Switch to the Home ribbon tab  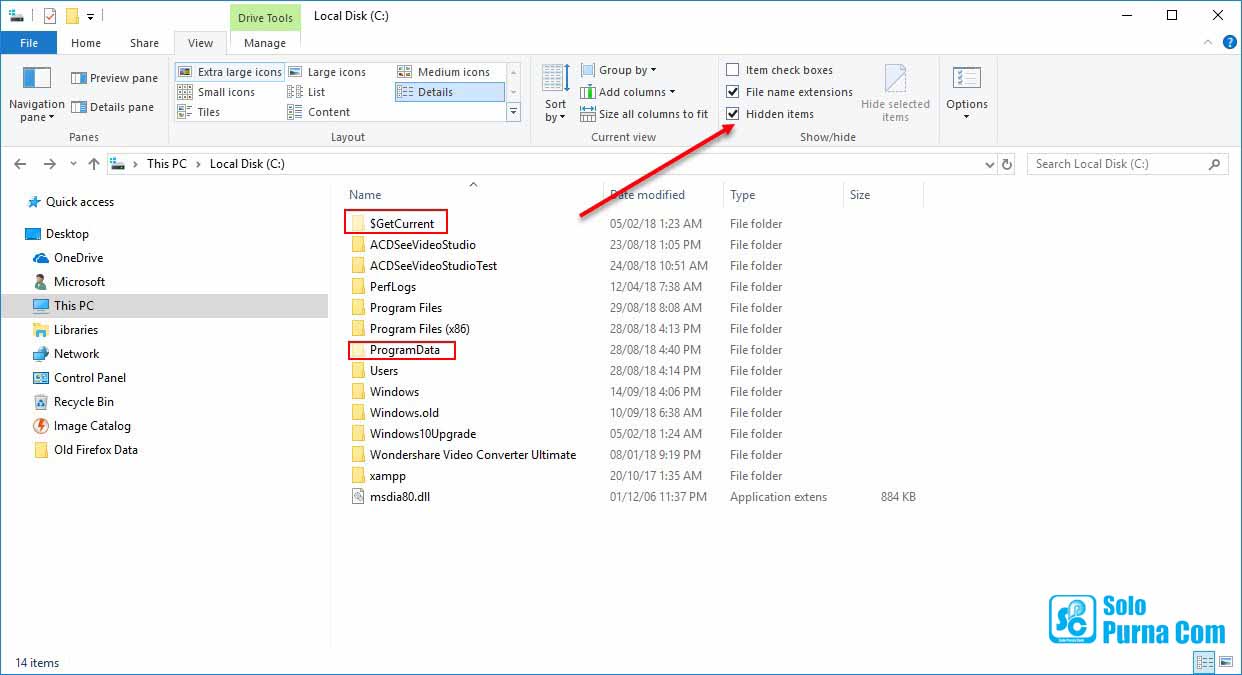[86, 43]
